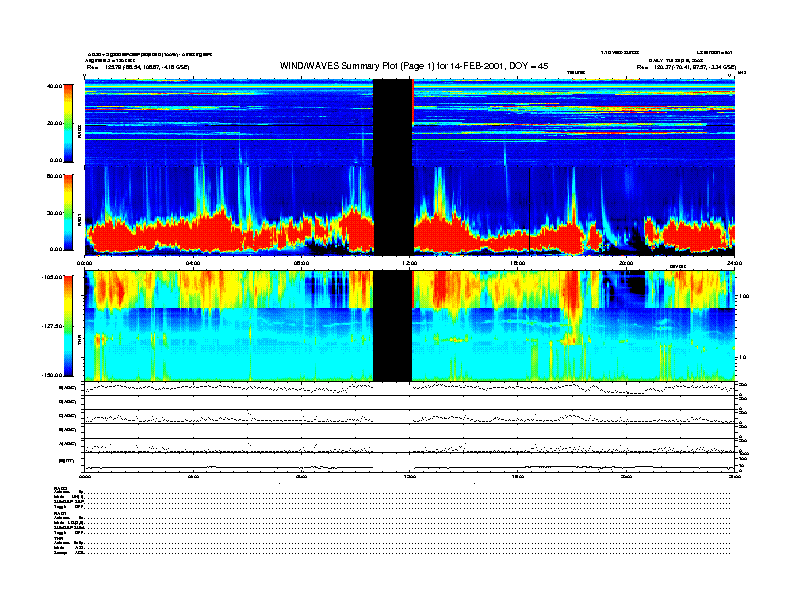Image resolution: width=792 pixels, height=612 pixels.
Task: Click the 20:00 tick label below RAD1 panel
Action: point(626,263)
